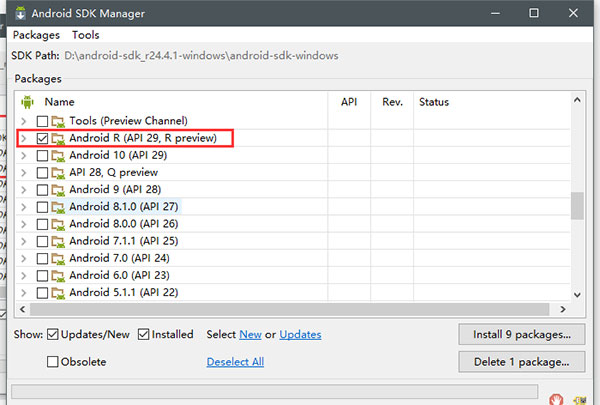Expand the API 28, Q preview node

click(24, 172)
